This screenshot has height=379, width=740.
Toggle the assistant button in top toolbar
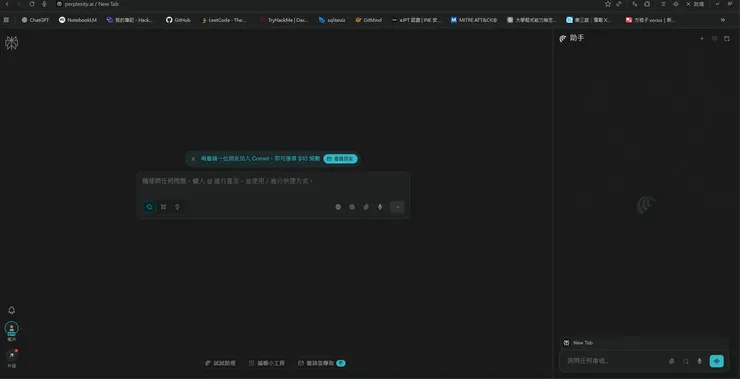click(x=695, y=4)
